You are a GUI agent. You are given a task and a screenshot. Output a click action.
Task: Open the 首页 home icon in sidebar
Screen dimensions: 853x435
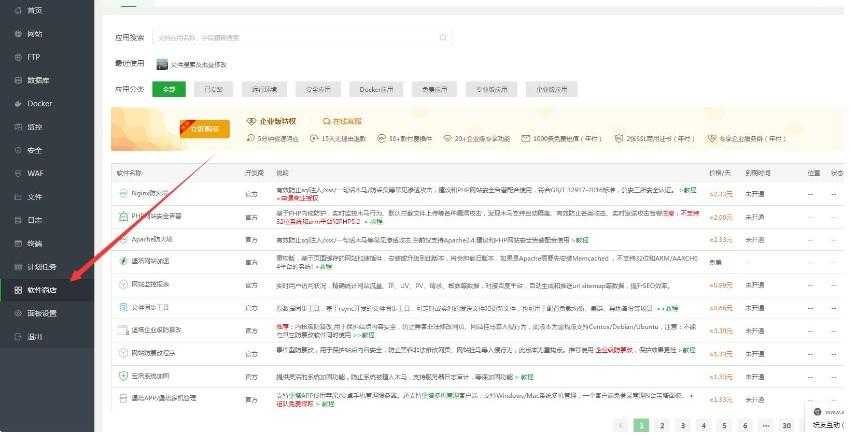pyautogui.click(x=18, y=10)
